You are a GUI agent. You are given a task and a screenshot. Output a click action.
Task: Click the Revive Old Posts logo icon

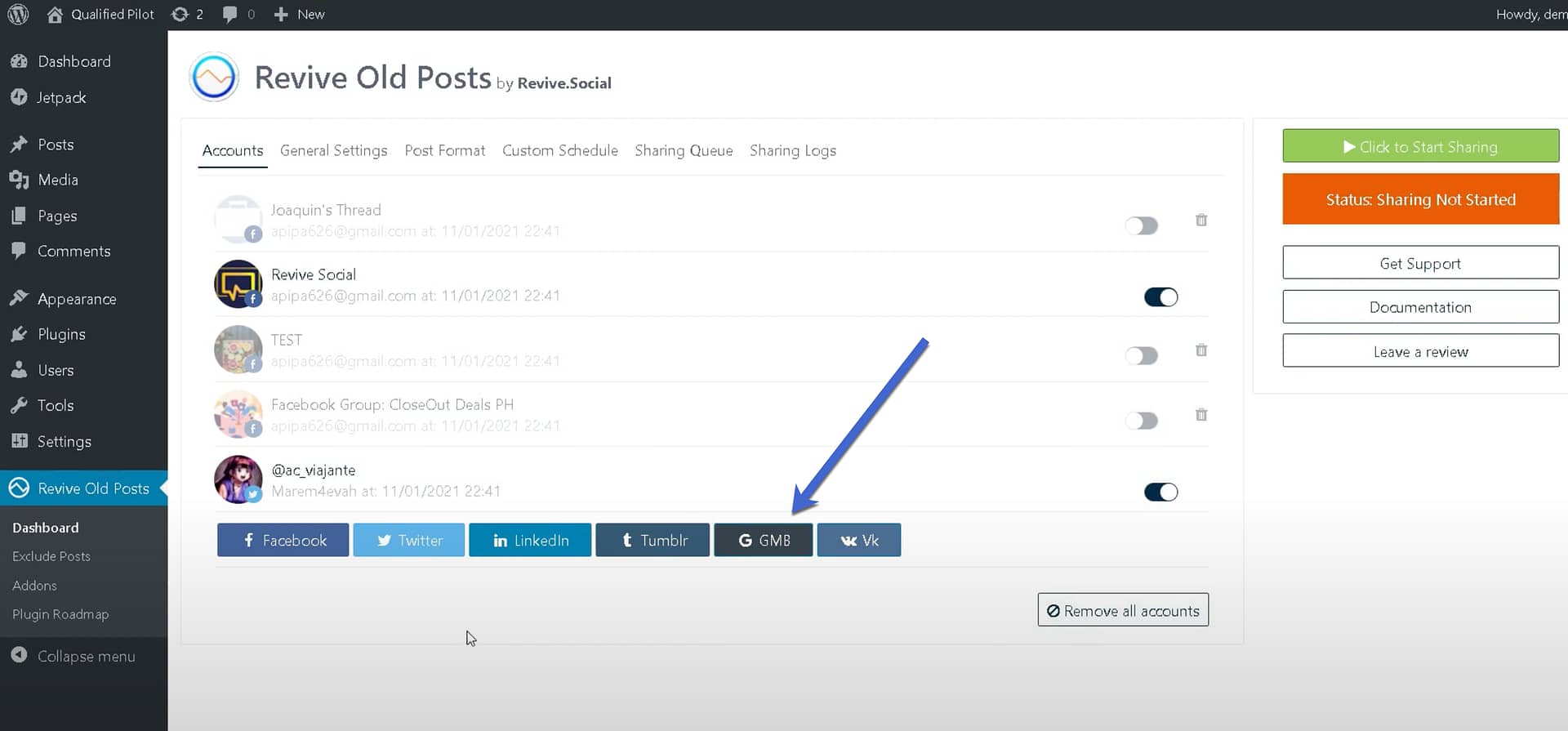coord(214,78)
